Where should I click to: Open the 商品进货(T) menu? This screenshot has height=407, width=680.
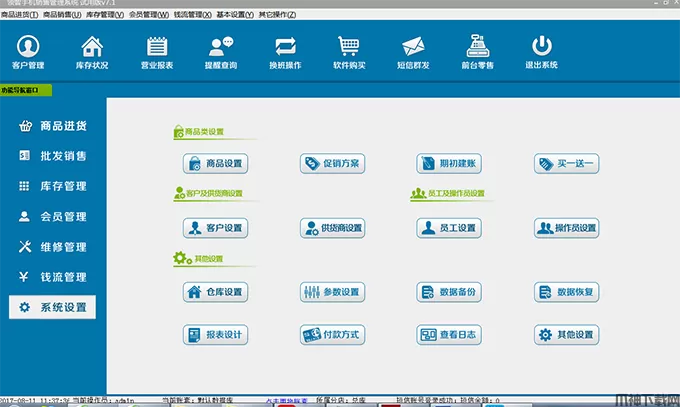coord(20,14)
